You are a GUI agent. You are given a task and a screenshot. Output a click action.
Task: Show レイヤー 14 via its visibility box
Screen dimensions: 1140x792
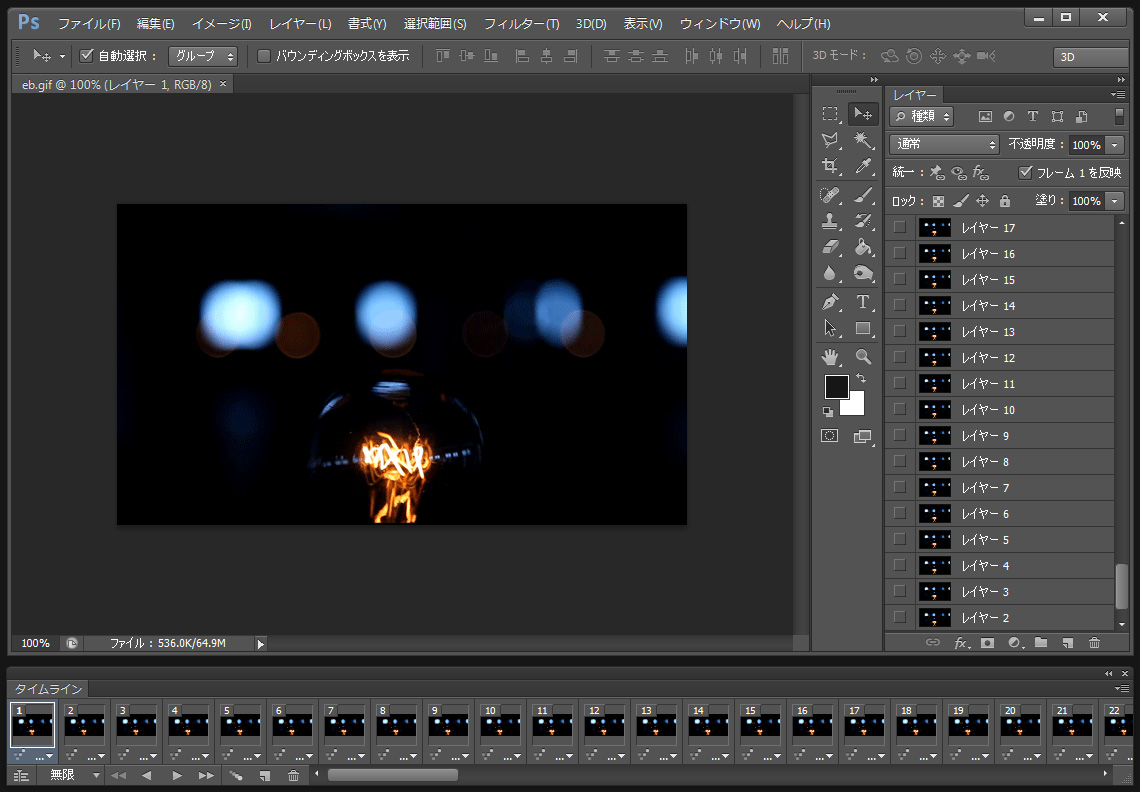point(900,305)
